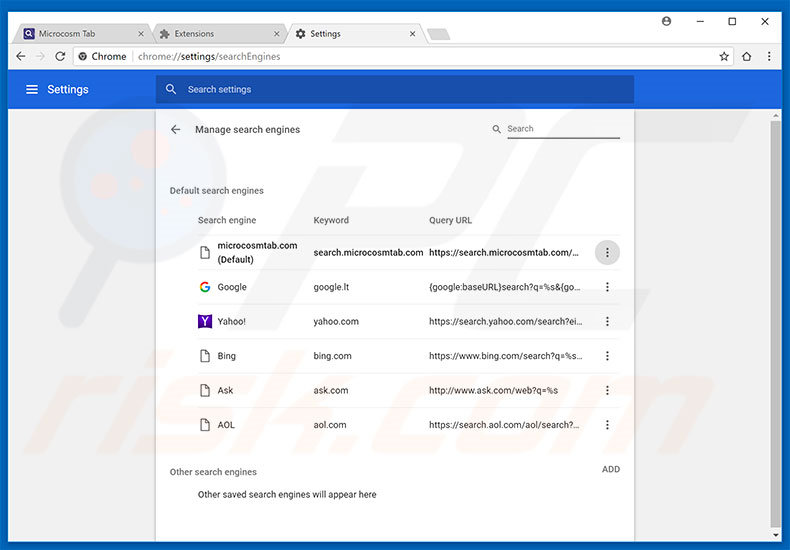
Task: Click the Yahoo! purple logo icon
Action: pos(205,321)
